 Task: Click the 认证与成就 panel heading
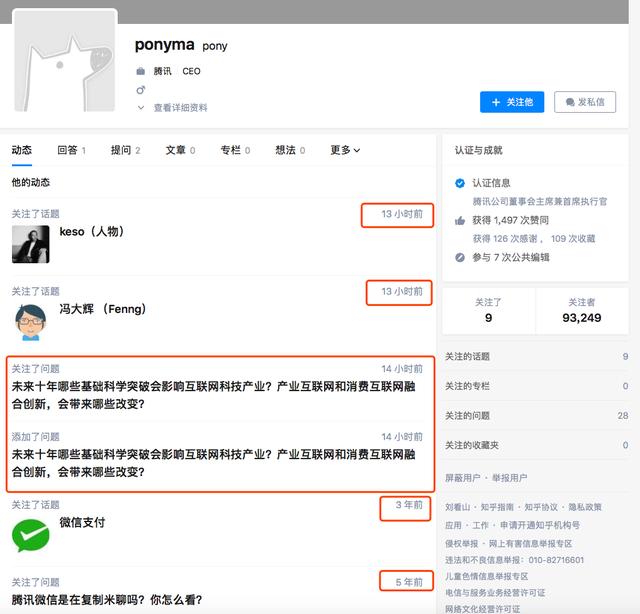[478, 150]
